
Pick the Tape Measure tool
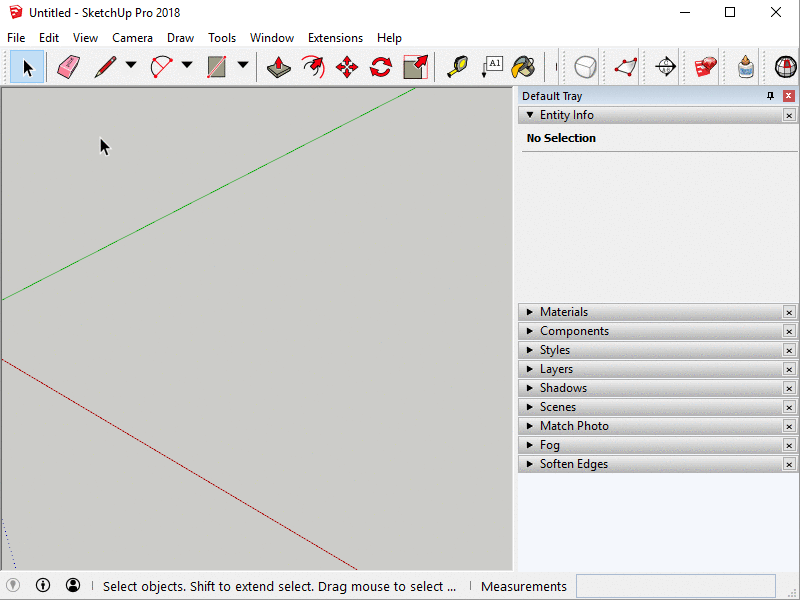[x=457, y=67]
